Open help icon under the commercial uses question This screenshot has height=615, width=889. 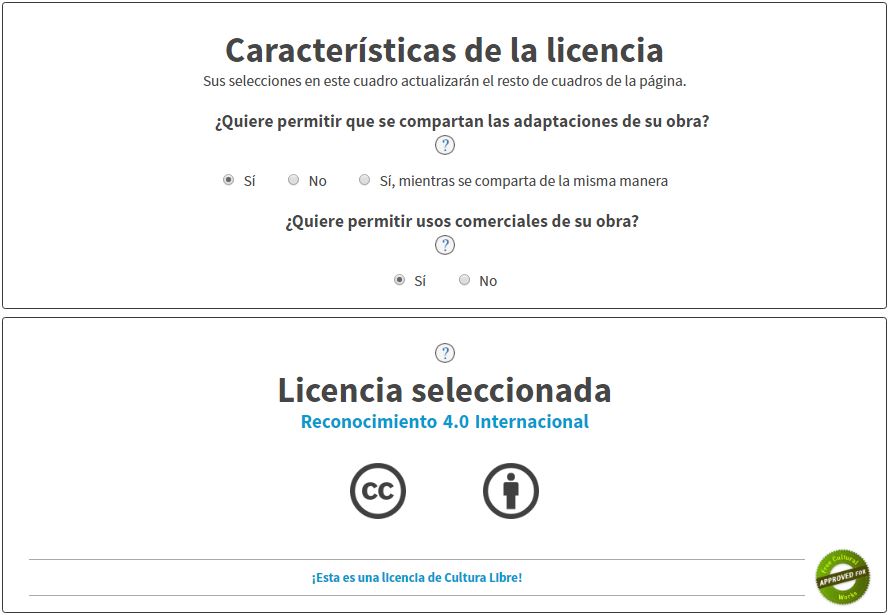[445, 245]
